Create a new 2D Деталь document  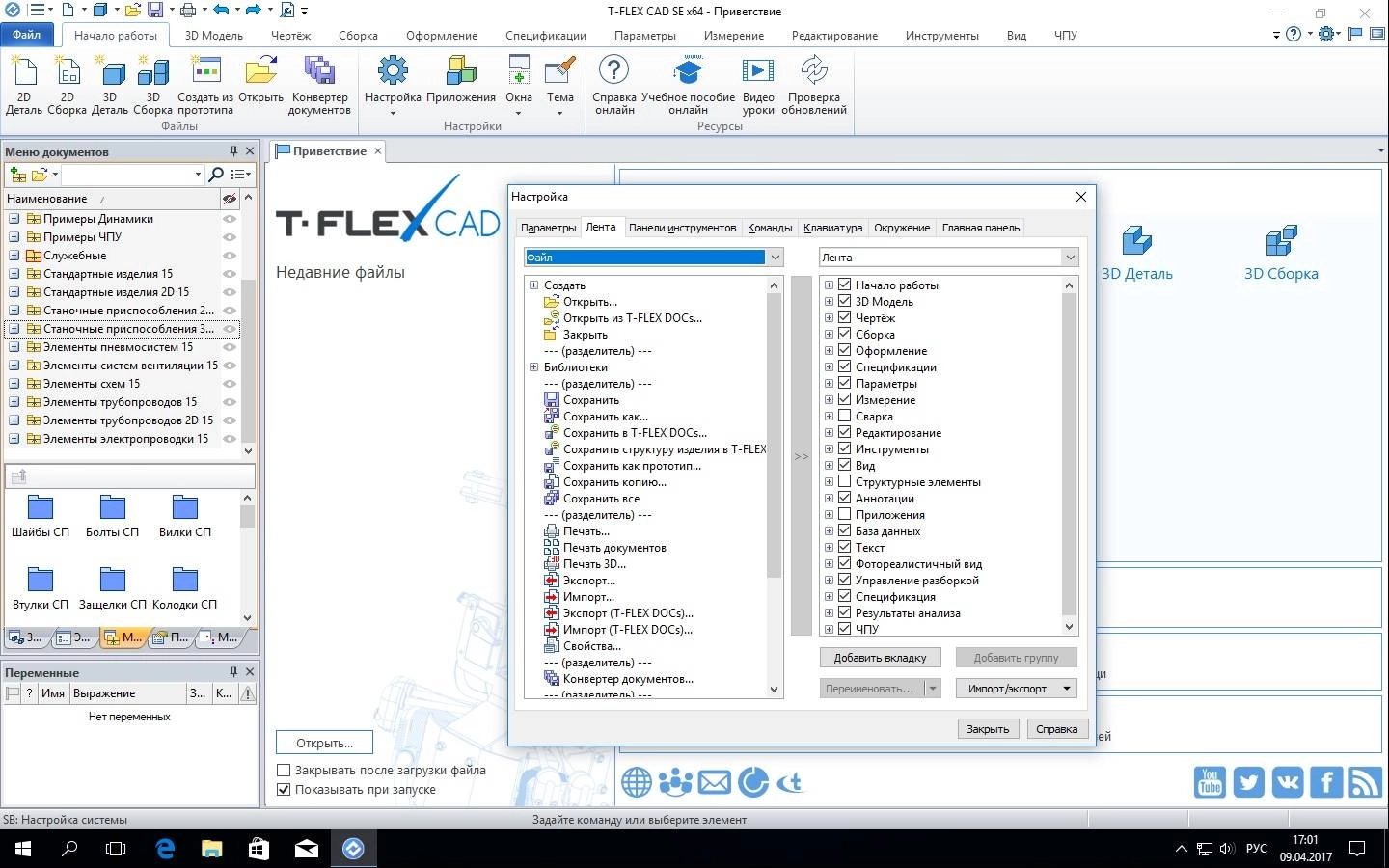click(24, 85)
